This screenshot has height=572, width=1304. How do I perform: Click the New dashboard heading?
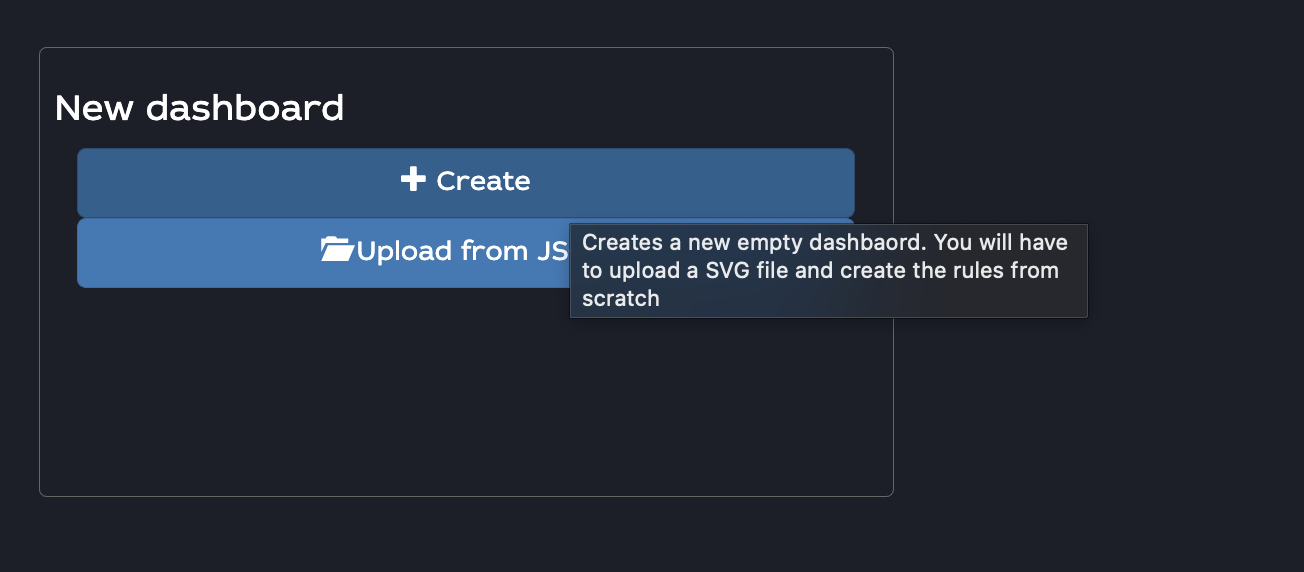(199, 108)
